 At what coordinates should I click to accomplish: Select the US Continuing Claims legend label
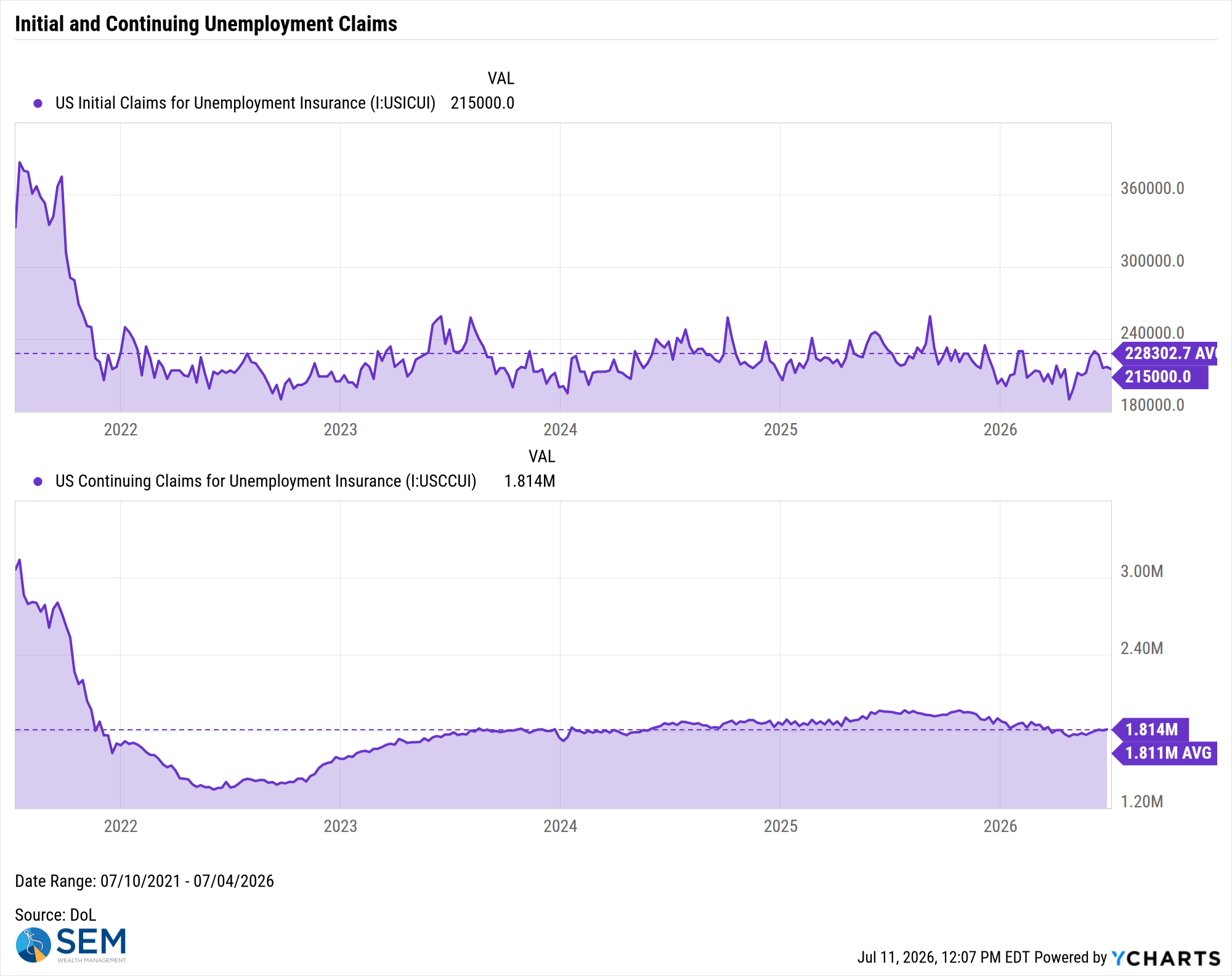point(266,481)
